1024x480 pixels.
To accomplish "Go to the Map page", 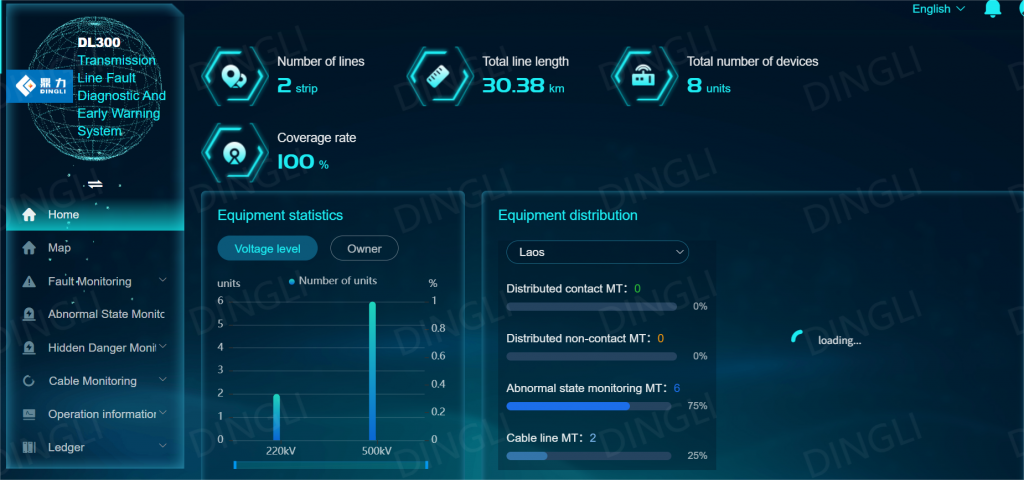I will (x=59, y=248).
